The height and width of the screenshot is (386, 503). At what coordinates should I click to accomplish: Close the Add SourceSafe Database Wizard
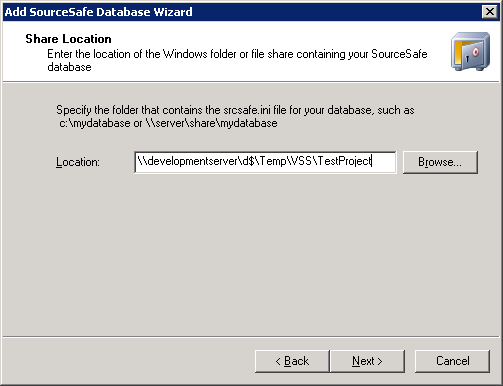[x=490, y=12]
